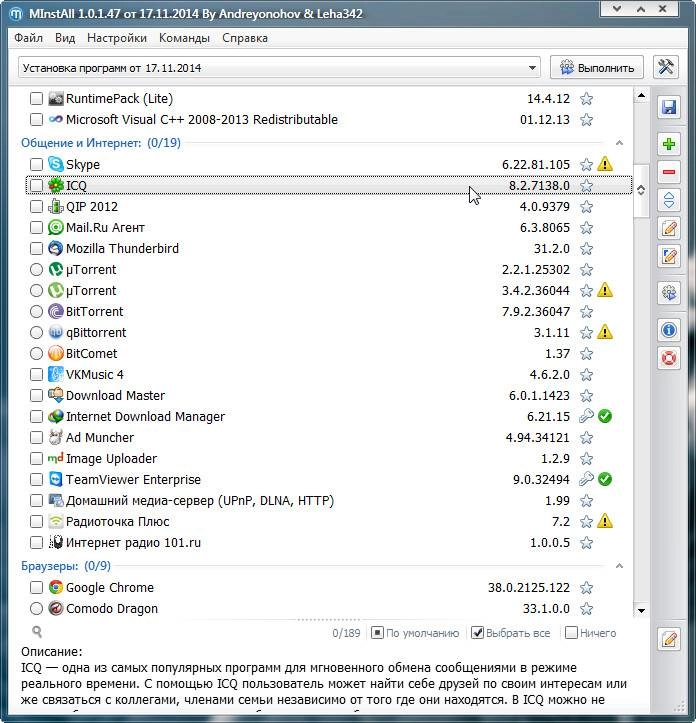This screenshot has height=723, width=696.
Task: Click the star icon for Mozilla Thunderbird
Action: pos(586,249)
